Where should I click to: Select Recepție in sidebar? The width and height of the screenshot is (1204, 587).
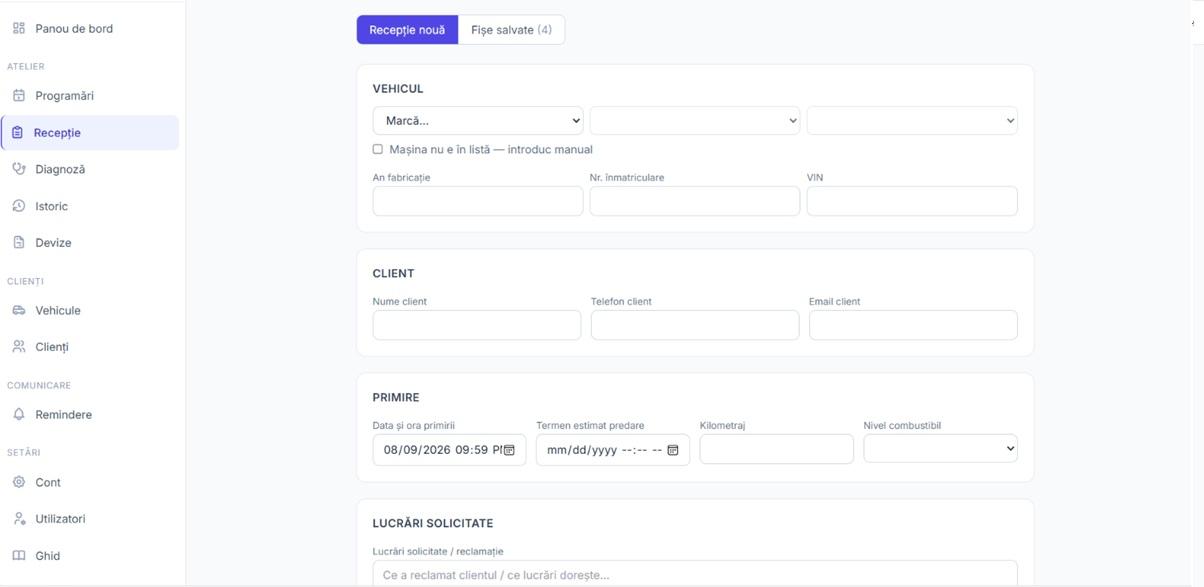point(90,132)
